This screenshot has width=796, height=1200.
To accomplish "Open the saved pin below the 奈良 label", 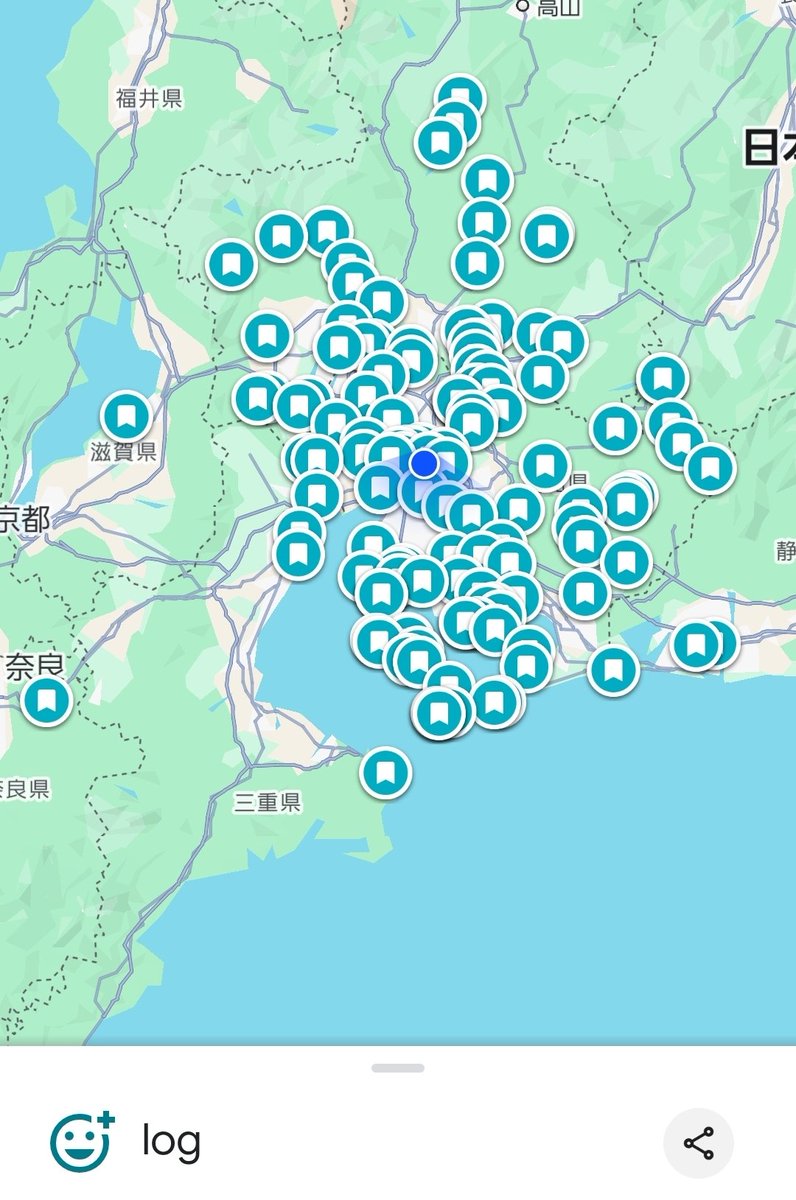I will tap(46, 700).
